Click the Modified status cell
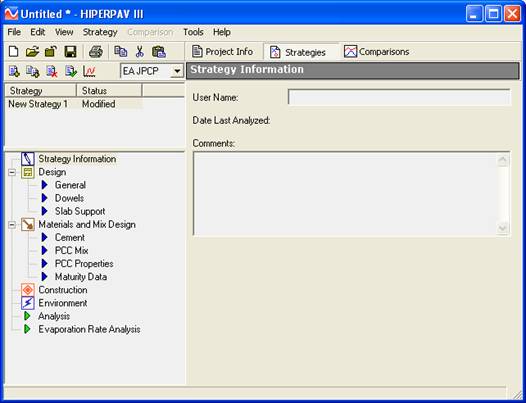 pyautogui.click(x=99, y=104)
